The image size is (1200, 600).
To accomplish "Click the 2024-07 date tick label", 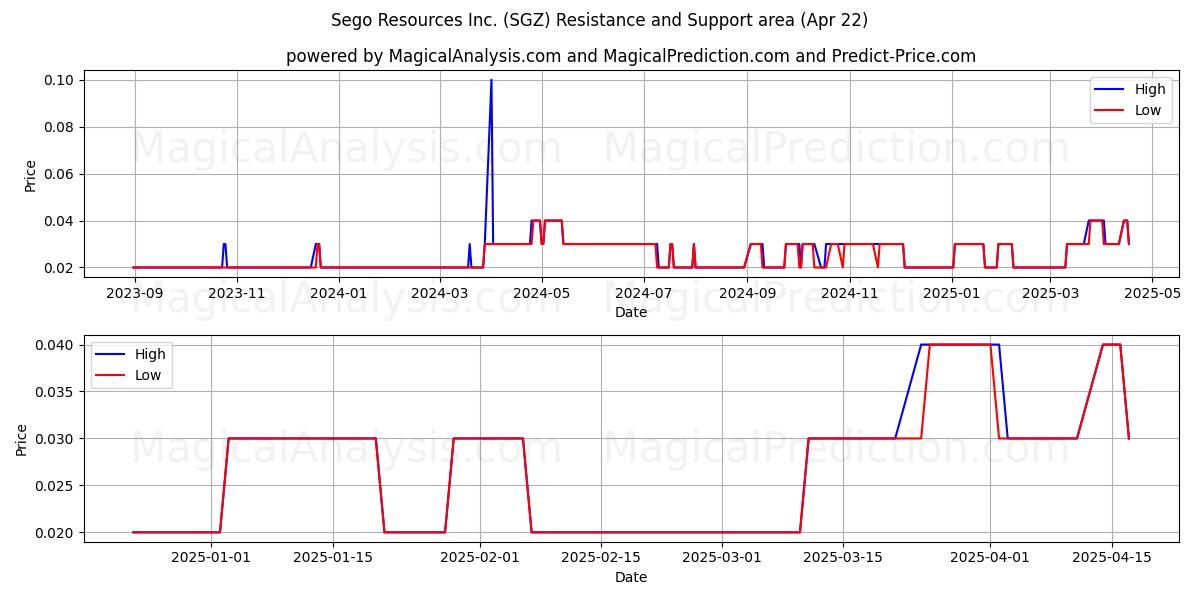I will [x=644, y=294].
